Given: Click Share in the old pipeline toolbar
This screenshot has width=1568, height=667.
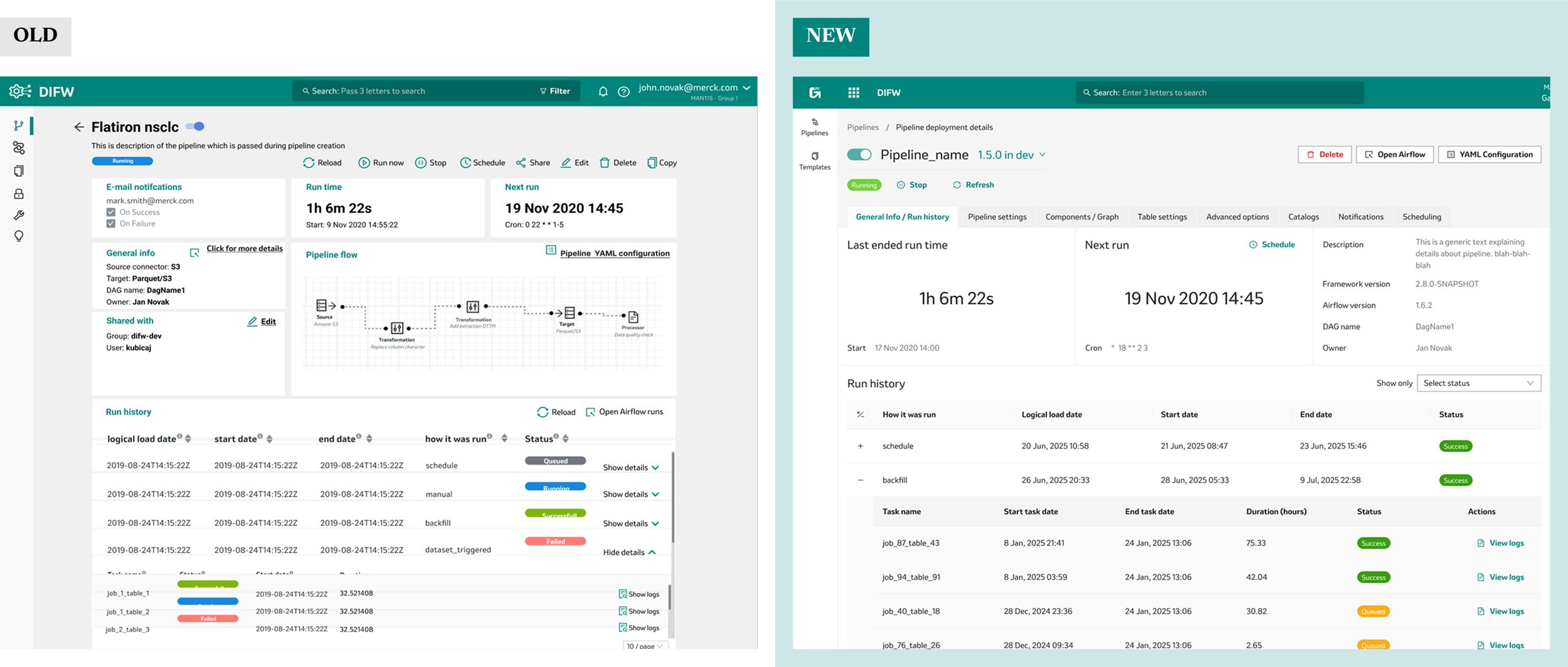Looking at the screenshot, I should [x=533, y=163].
